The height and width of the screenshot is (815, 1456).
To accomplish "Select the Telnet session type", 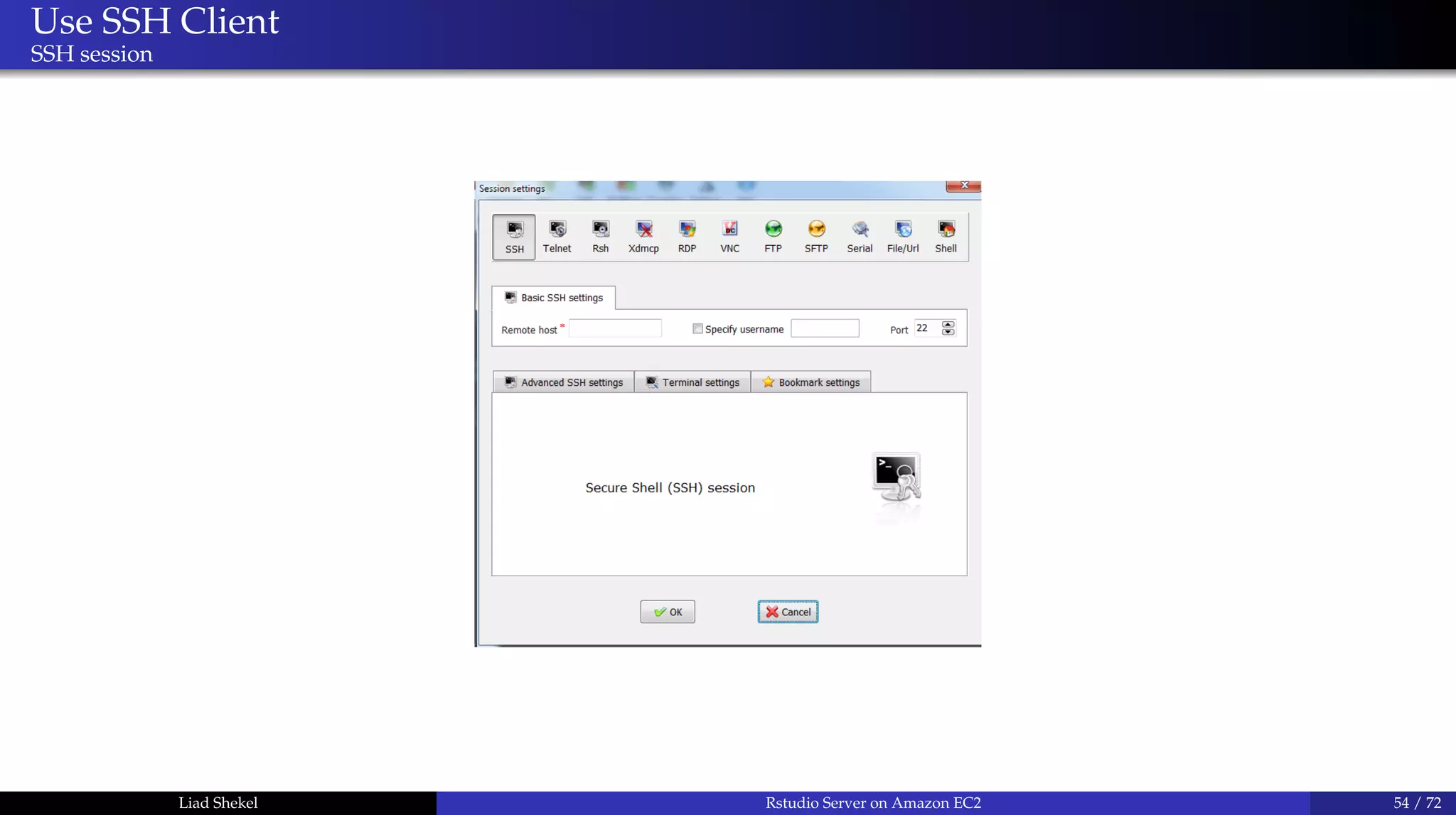I will 557,237.
